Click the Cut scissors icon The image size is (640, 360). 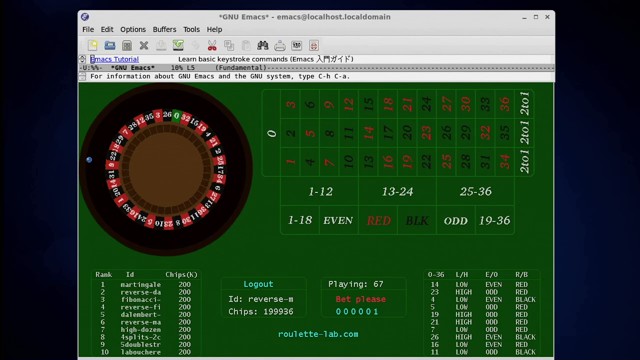point(212,45)
